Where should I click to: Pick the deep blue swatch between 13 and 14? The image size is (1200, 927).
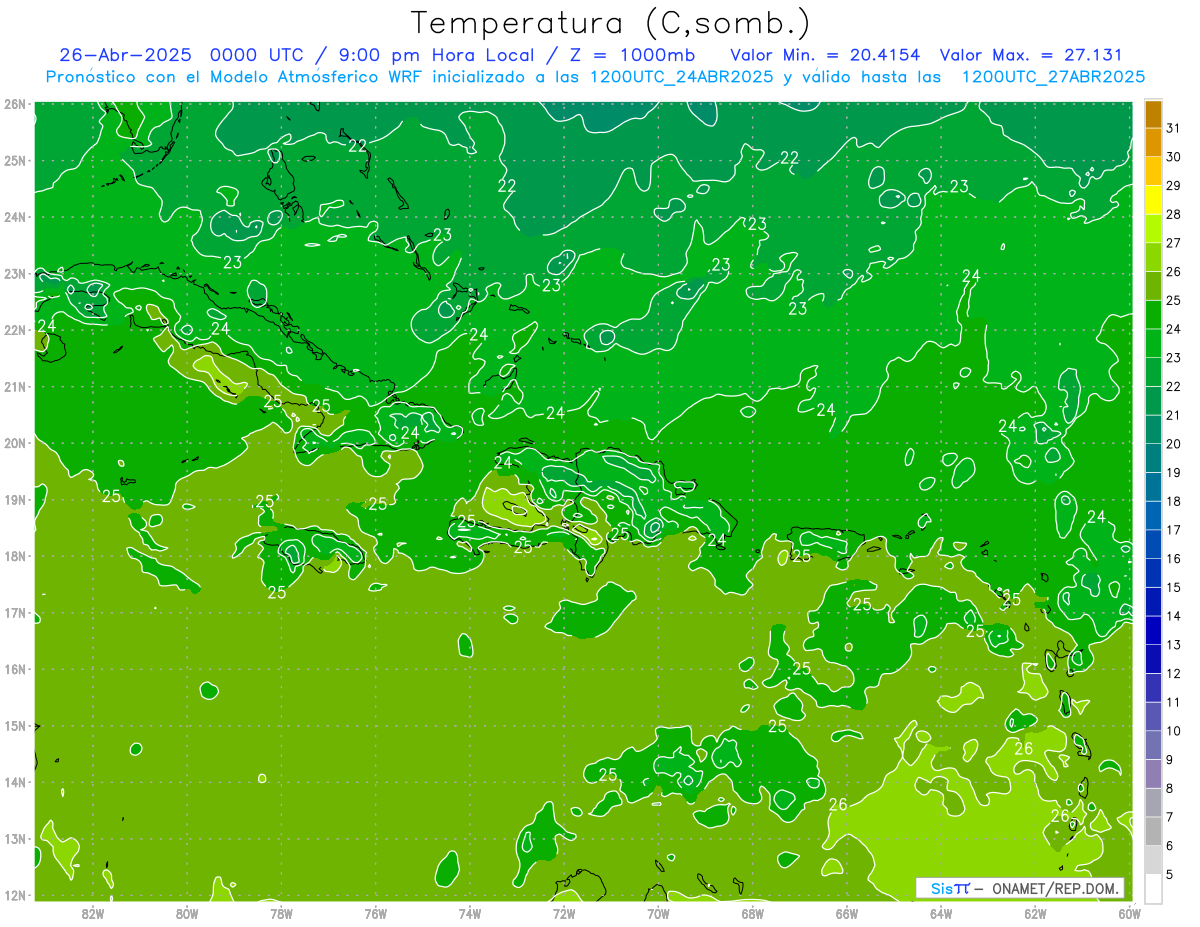pos(1153,630)
